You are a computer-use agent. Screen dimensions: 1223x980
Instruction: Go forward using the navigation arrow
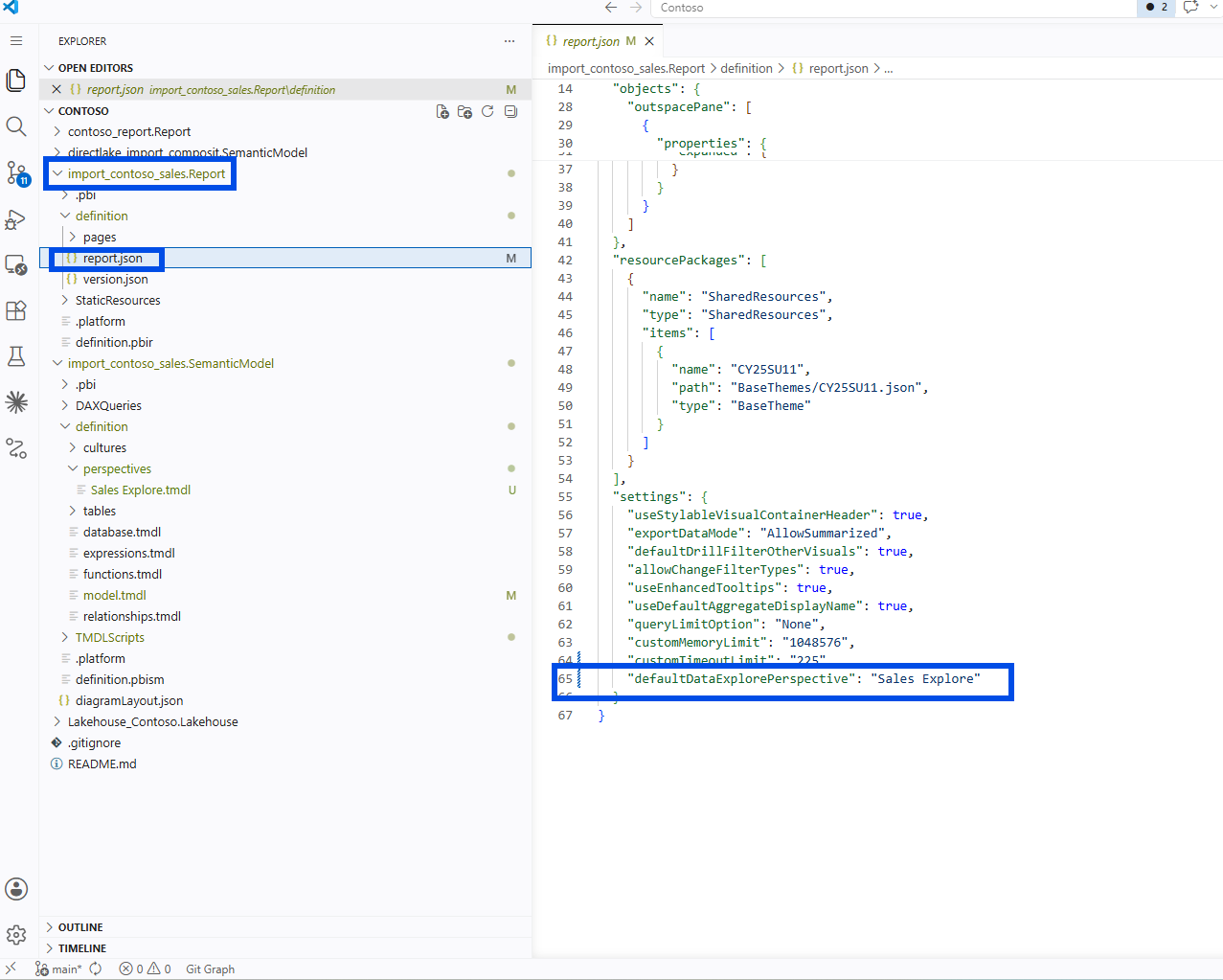click(636, 8)
